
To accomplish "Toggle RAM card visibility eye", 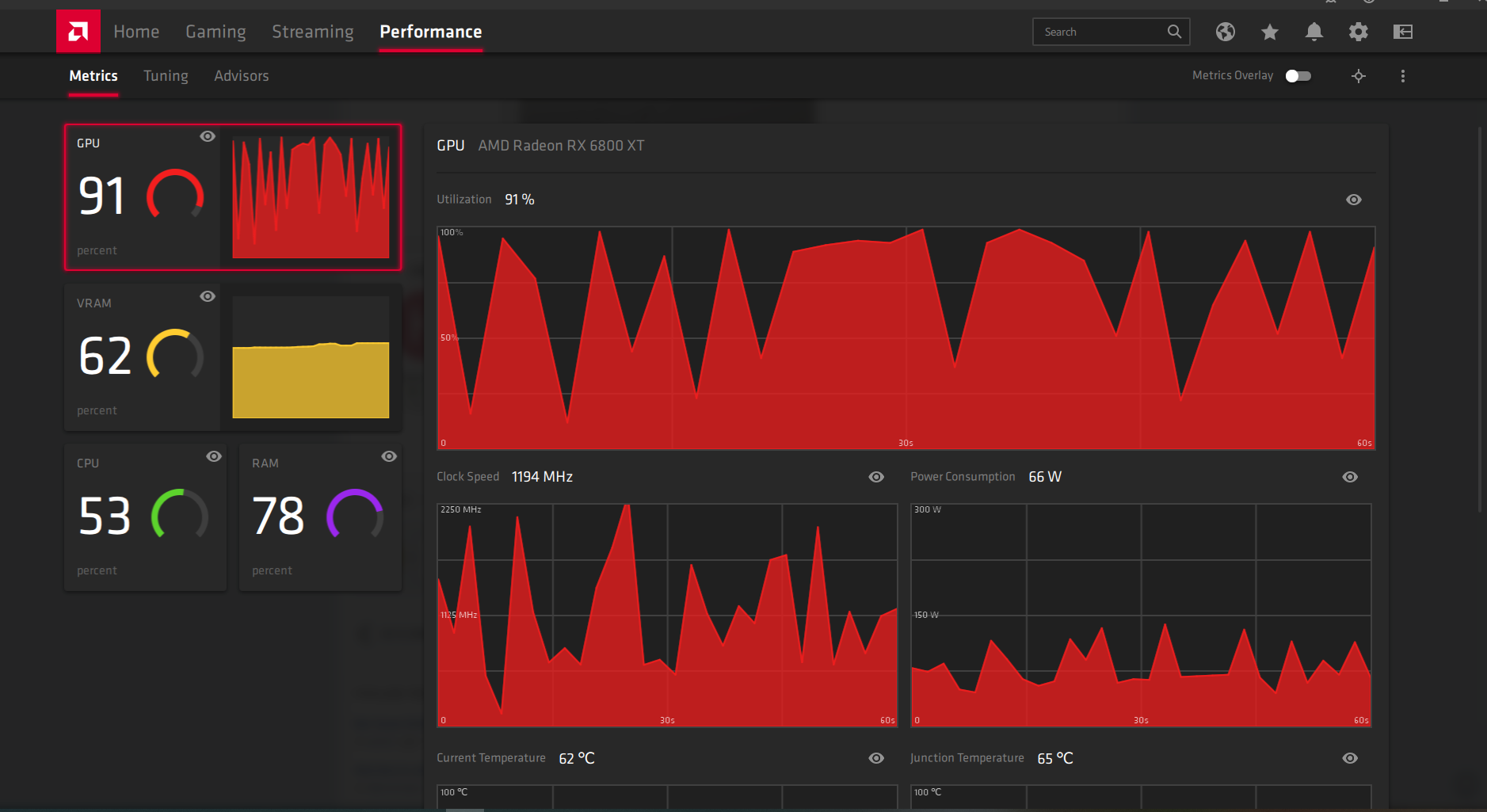I will tap(389, 456).
